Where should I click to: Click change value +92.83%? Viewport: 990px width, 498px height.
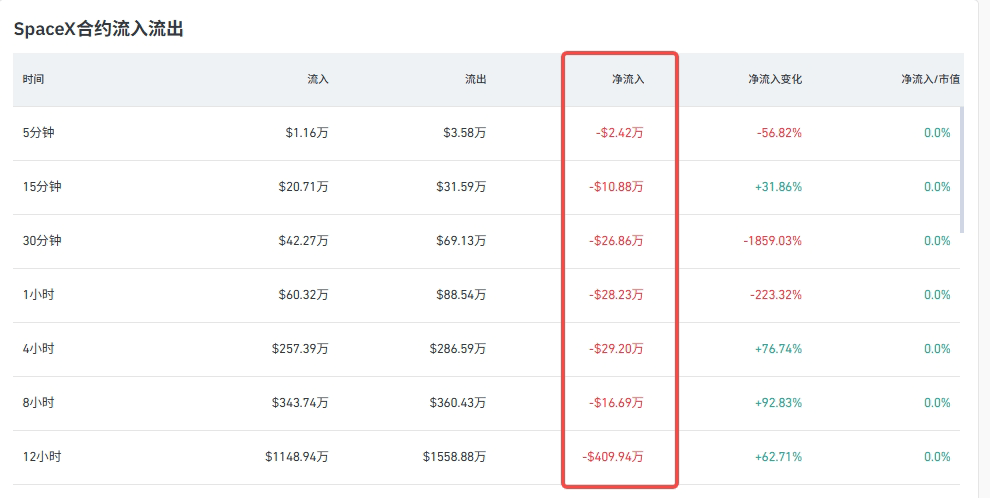(x=778, y=403)
